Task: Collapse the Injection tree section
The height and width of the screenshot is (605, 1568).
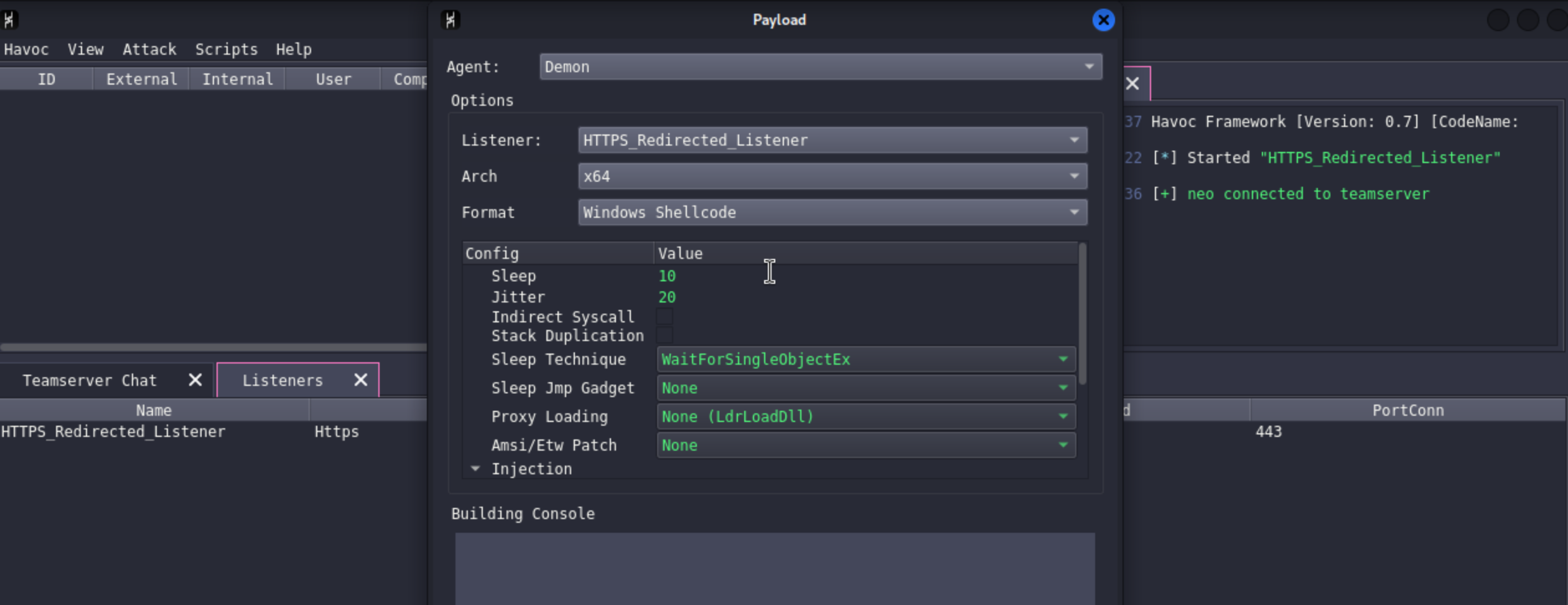Action: (475, 469)
